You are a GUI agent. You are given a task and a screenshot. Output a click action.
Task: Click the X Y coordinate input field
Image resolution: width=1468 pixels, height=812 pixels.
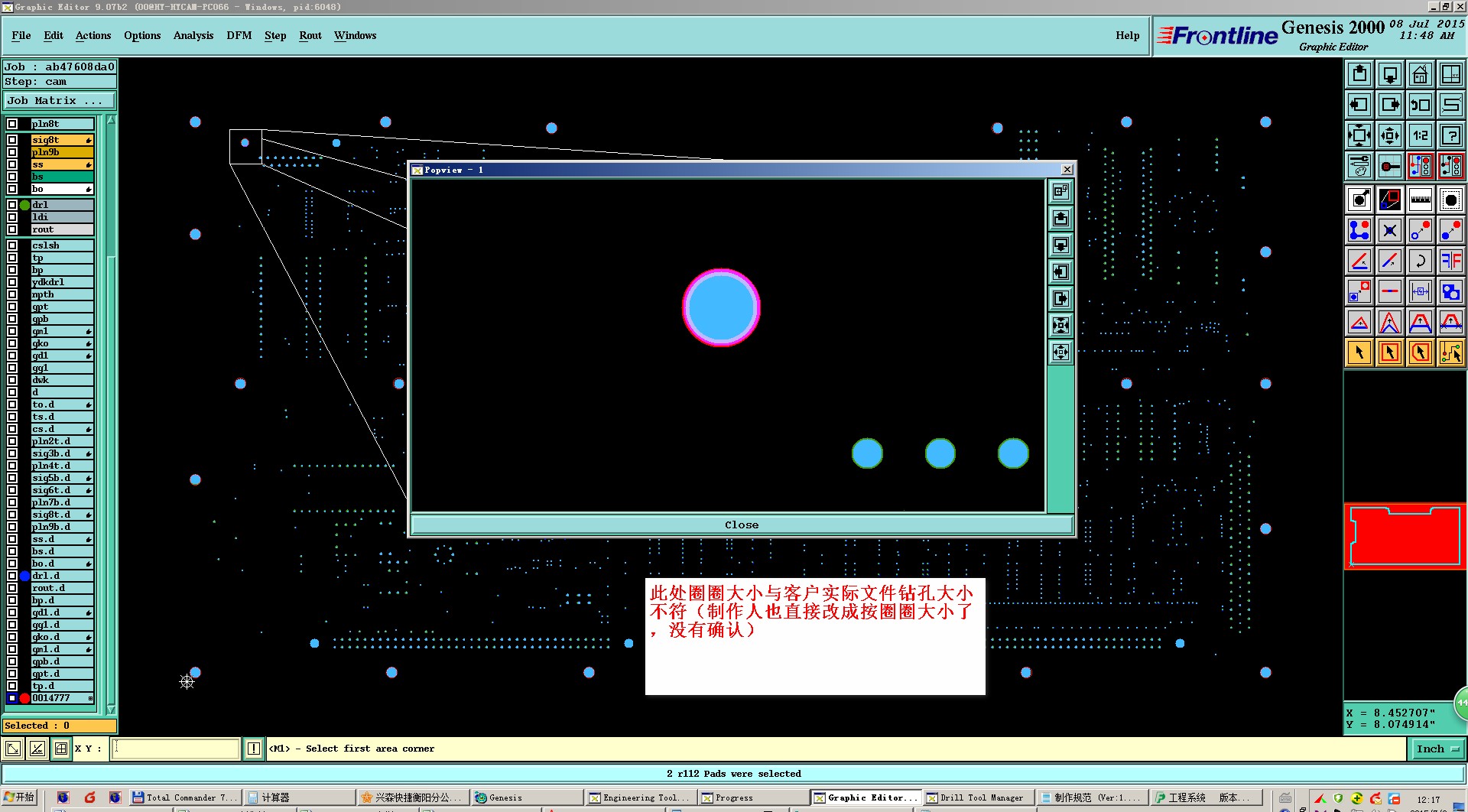click(x=176, y=749)
